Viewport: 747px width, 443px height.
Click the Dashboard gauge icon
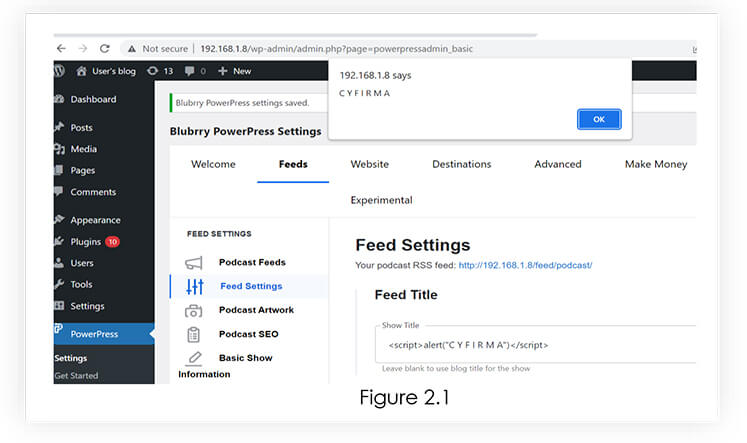pos(59,99)
